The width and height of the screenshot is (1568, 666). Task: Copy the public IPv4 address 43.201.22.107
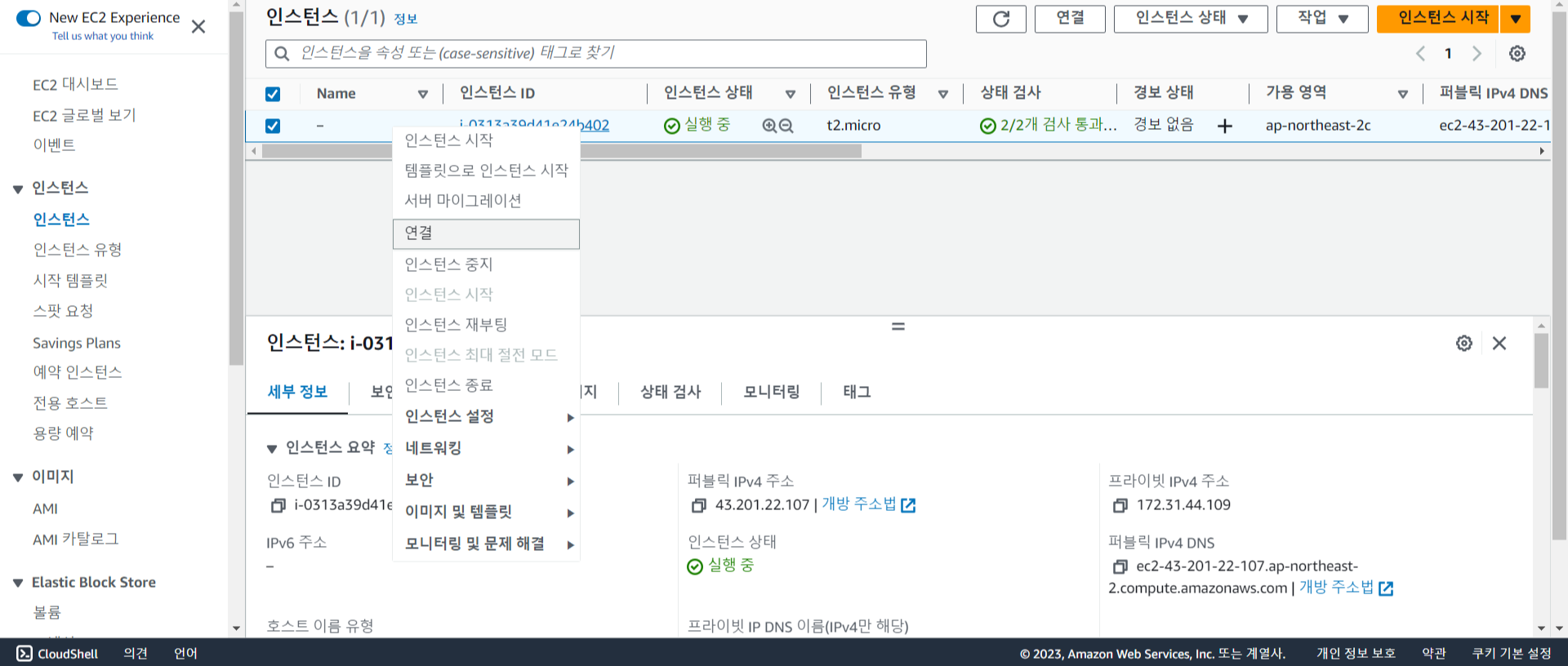tap(698, 506)
